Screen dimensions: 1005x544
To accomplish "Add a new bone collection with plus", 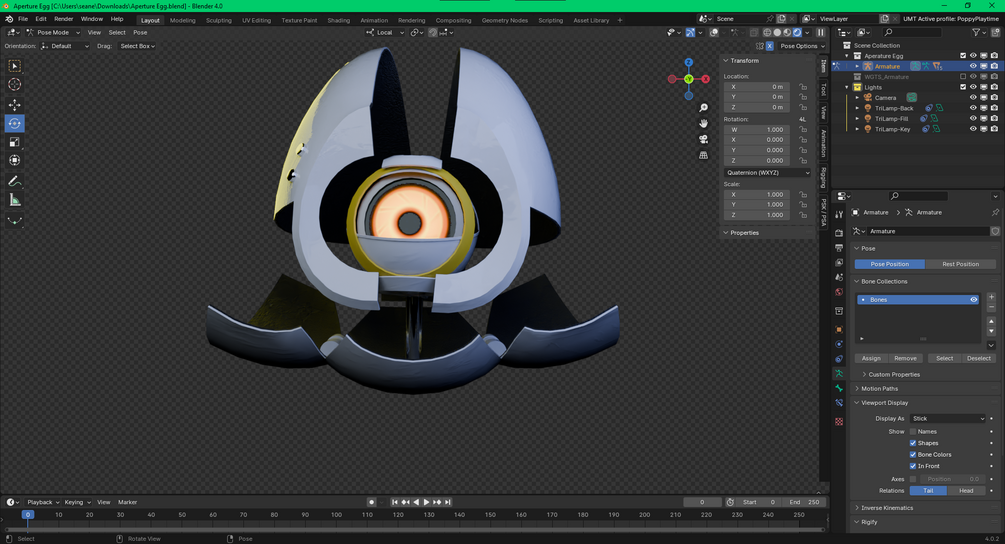I will [992, 297].
